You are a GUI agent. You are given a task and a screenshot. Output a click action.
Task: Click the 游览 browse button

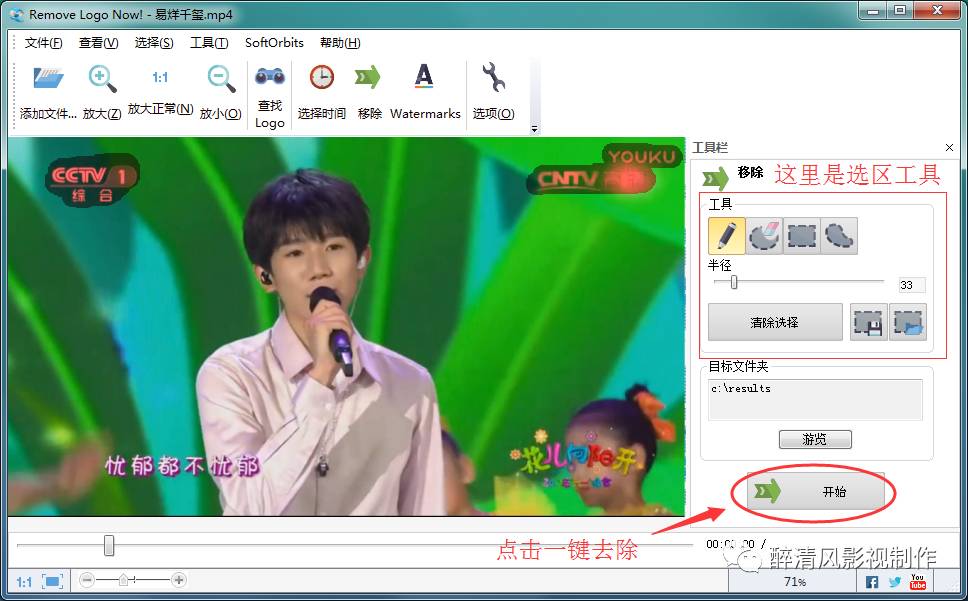[x=815, y=439]
